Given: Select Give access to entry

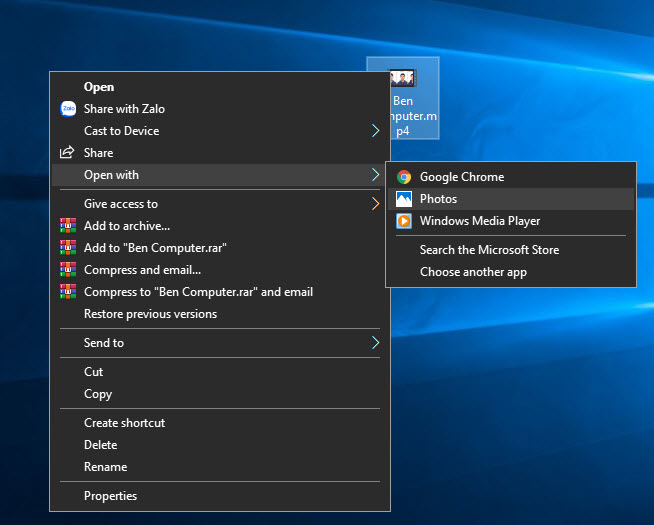Looking at the screenshot, I should (x=220, y=204).
